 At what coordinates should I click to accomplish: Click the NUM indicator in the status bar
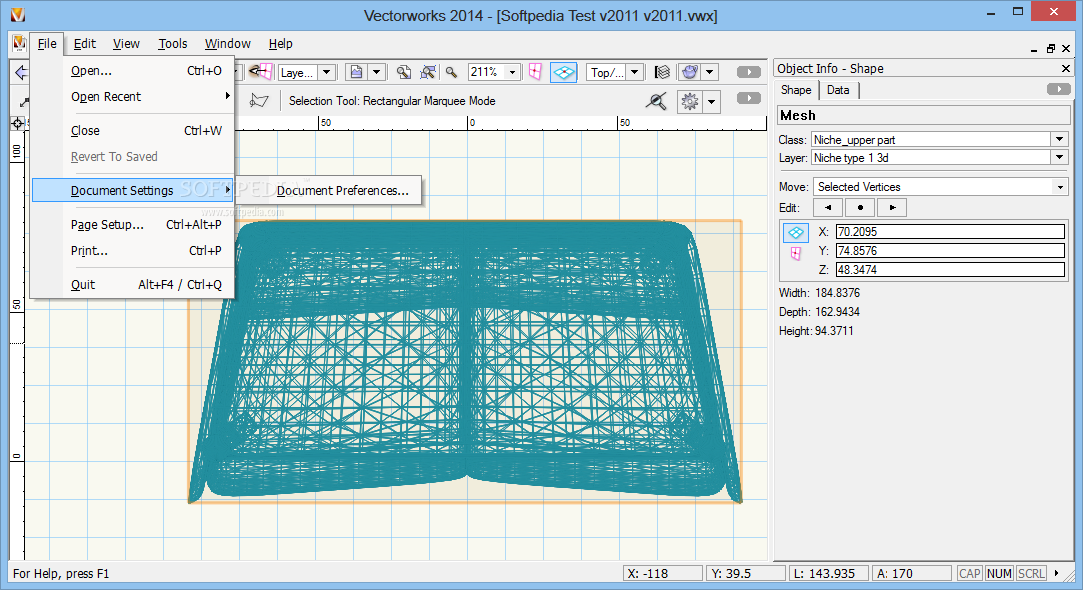pyautogui.click(x=999, y=573)
